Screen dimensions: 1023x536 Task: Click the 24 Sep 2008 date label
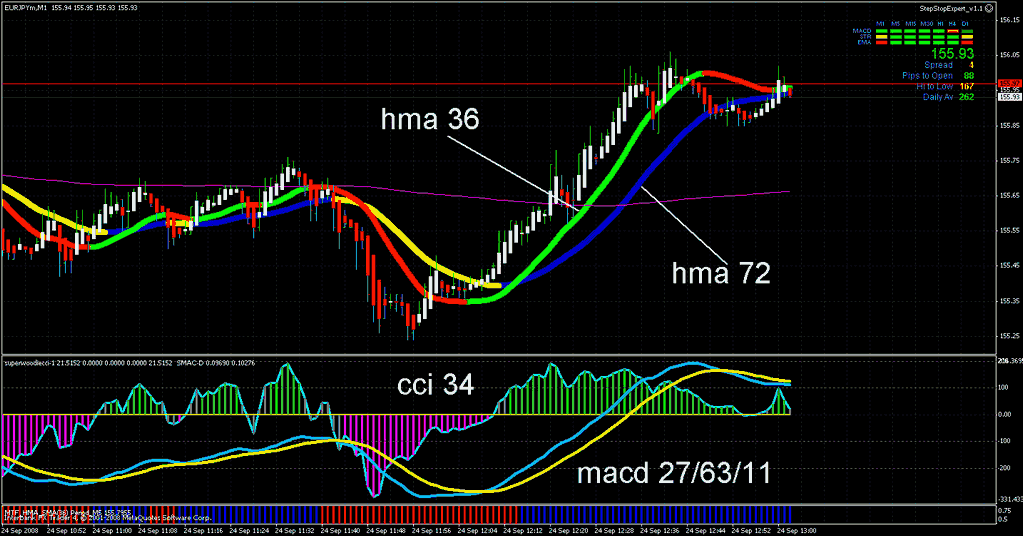[x=18, y=530]
